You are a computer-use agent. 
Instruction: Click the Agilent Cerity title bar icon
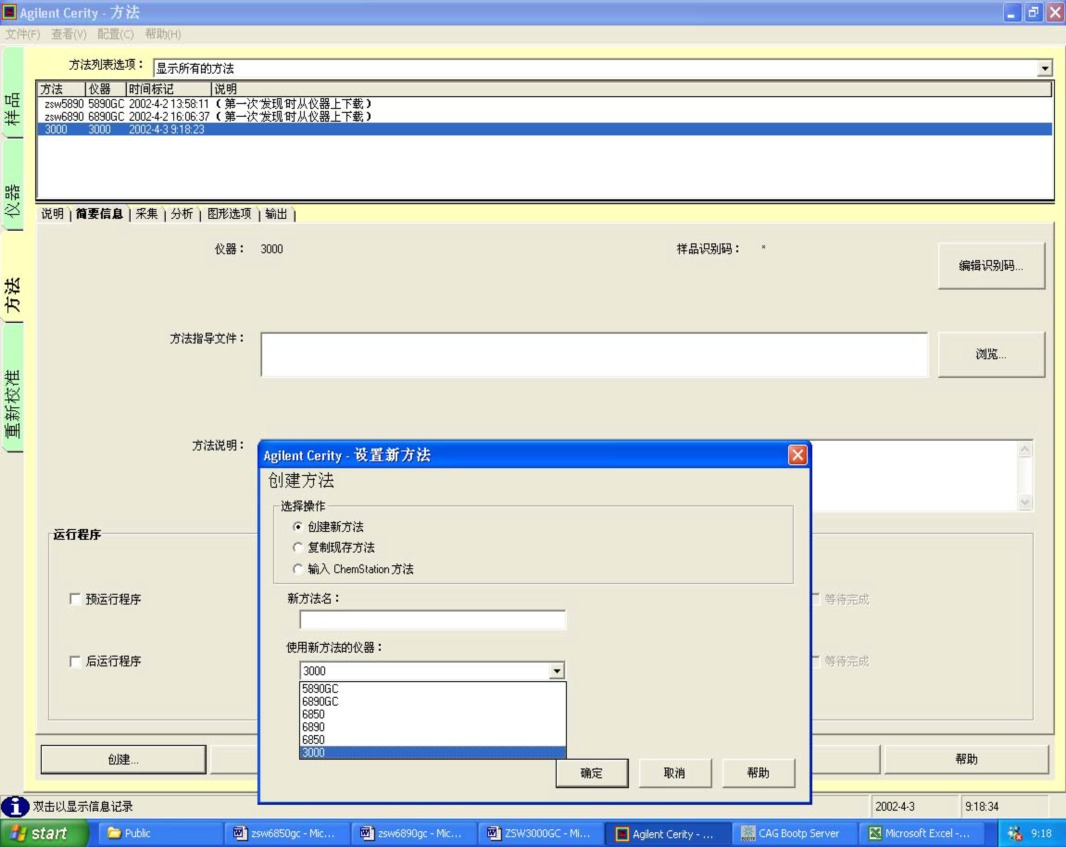click(x=10, y=12)
